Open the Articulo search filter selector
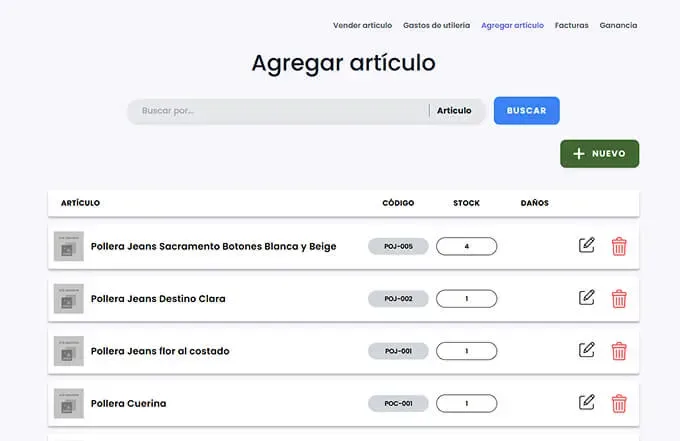 pos(454,111)
